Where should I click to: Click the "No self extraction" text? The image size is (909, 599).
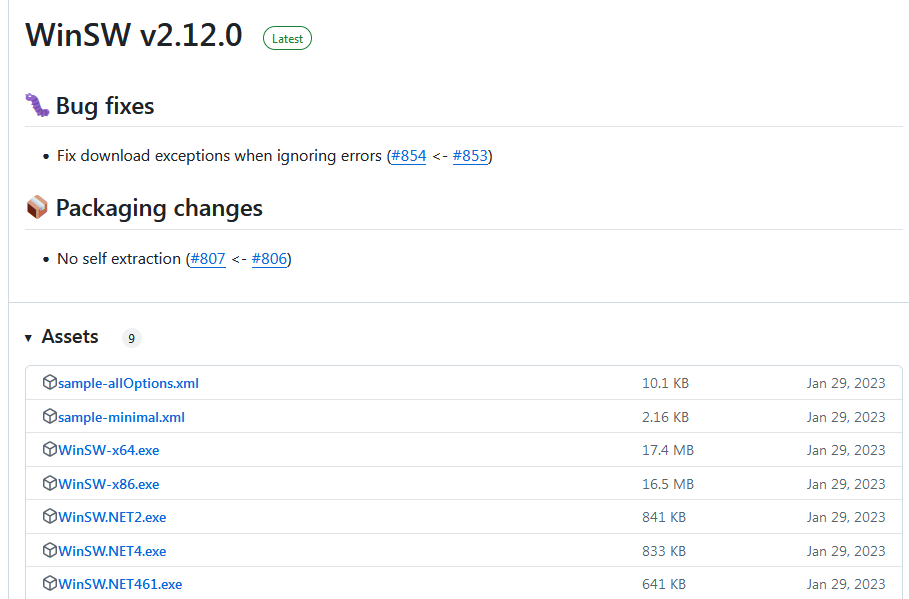pyautogui.click(x=119, y=259)
